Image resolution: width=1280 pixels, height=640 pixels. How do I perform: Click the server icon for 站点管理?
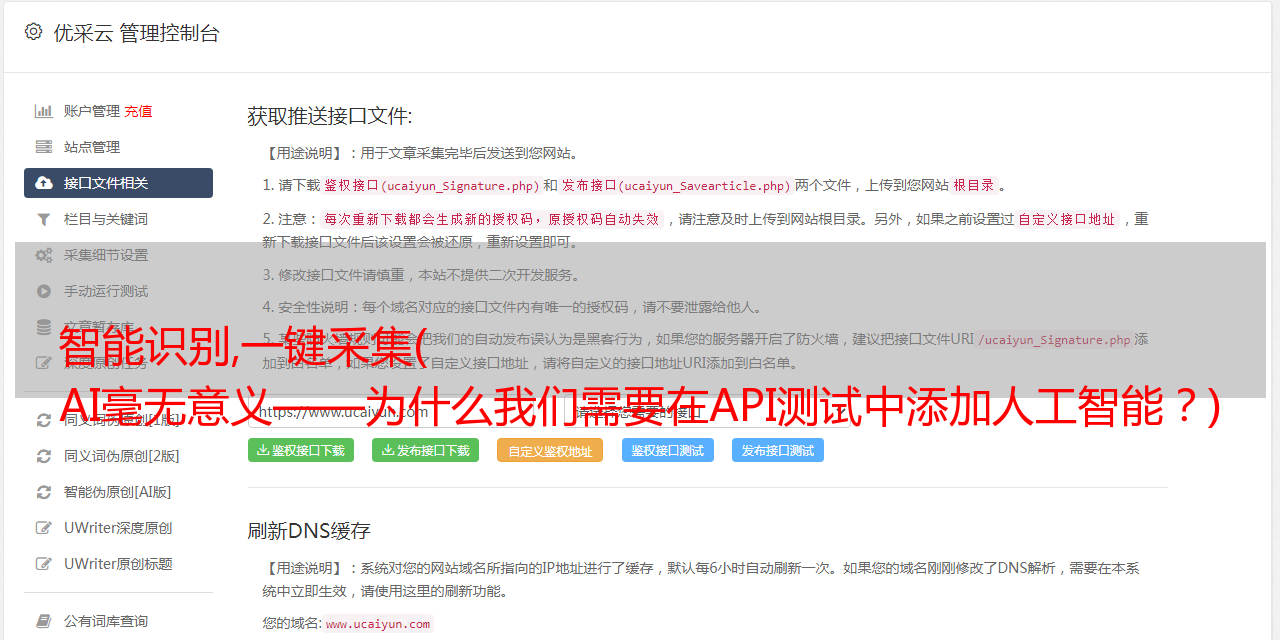pos(44,147)
